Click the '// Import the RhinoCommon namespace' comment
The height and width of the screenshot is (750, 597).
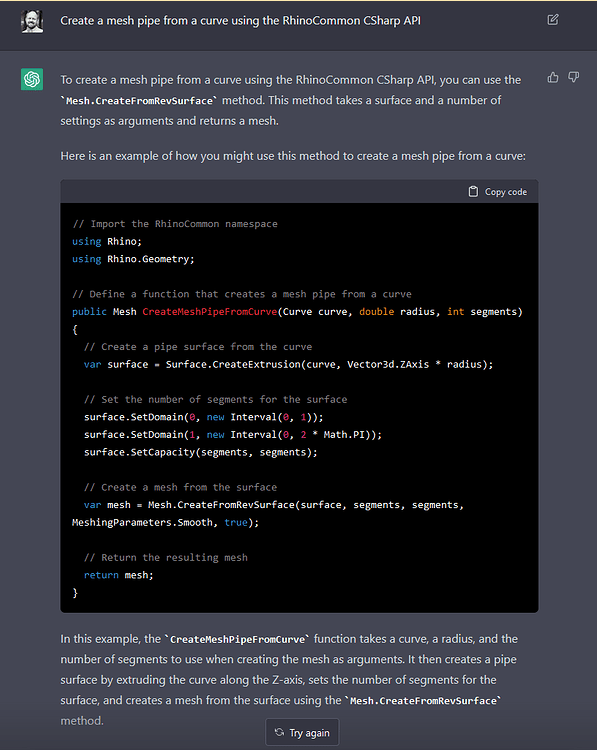(175, 224)
